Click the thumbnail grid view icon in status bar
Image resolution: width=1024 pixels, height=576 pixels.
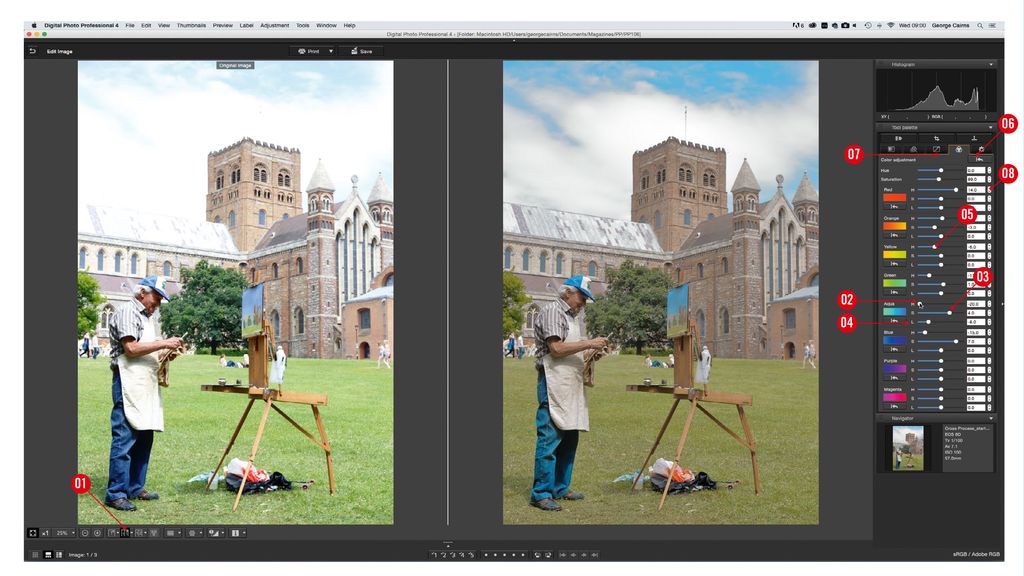pos(35,553)
